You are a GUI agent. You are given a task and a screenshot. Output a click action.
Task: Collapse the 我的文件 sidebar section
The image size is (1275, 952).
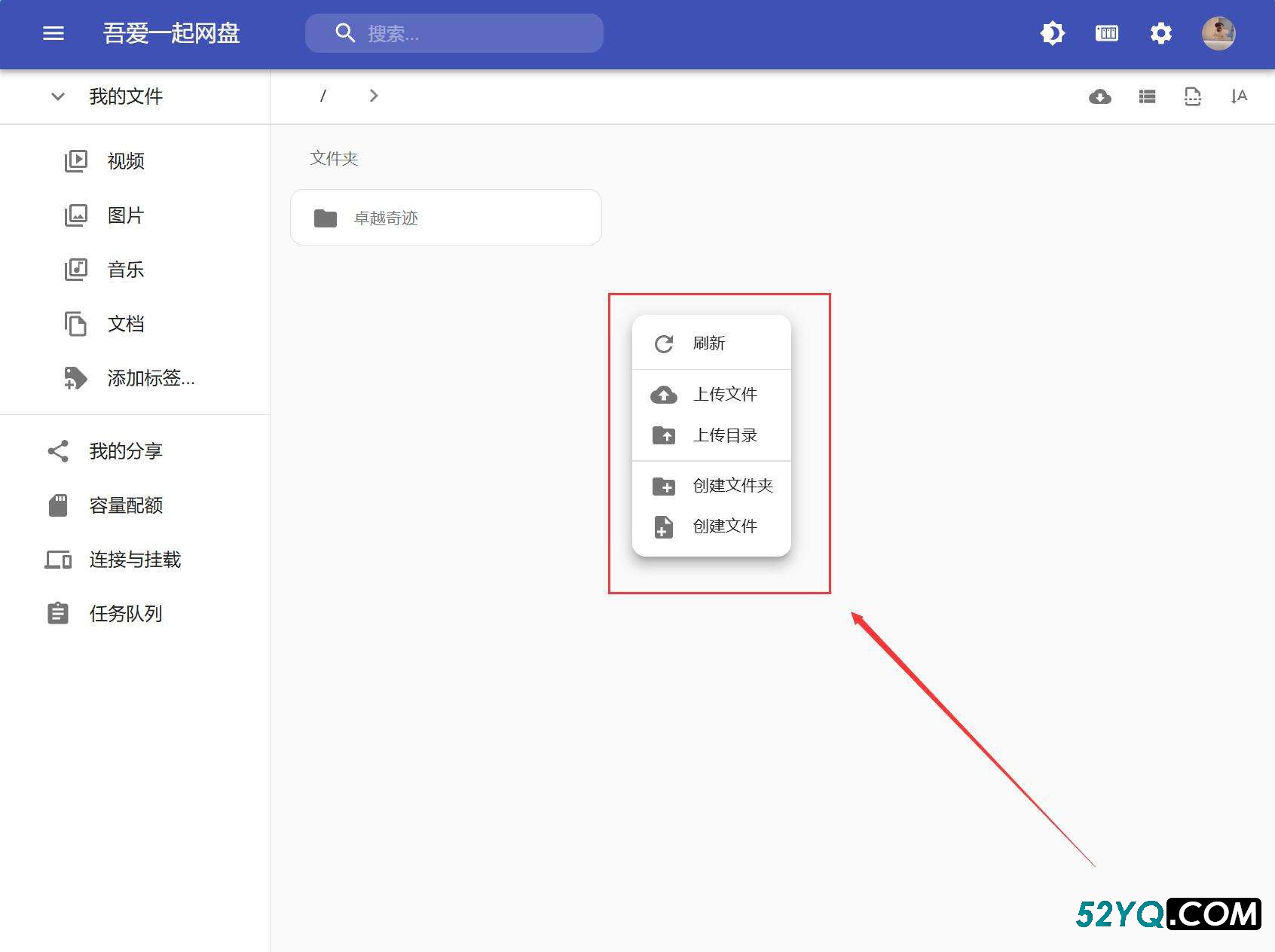point(58,96)
